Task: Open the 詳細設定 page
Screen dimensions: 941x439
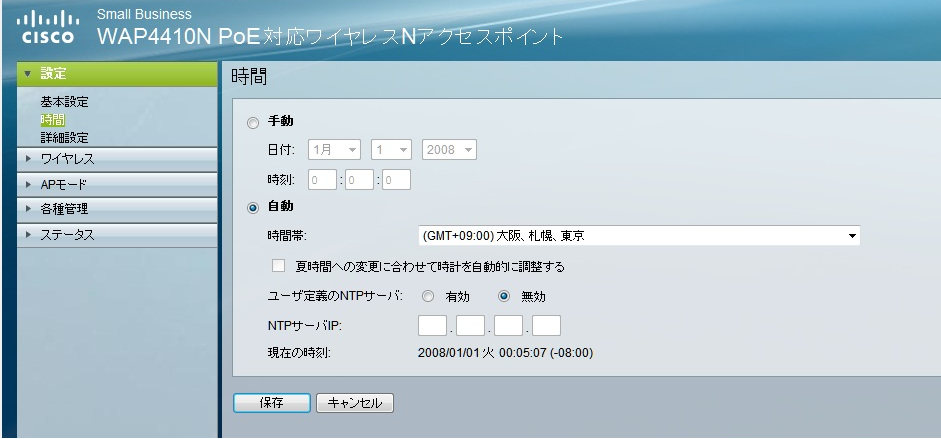Action: click(64, 138)
